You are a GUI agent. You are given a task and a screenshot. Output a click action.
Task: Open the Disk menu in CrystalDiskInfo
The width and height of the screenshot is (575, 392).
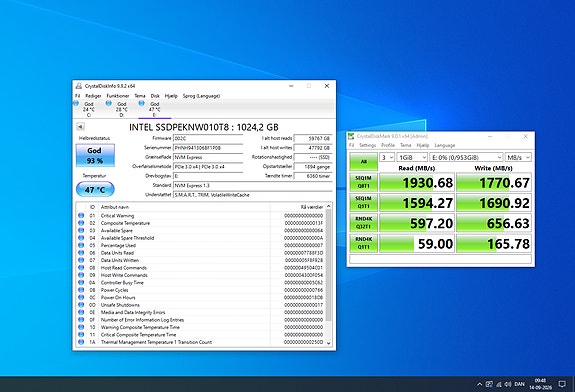[155, 96]
